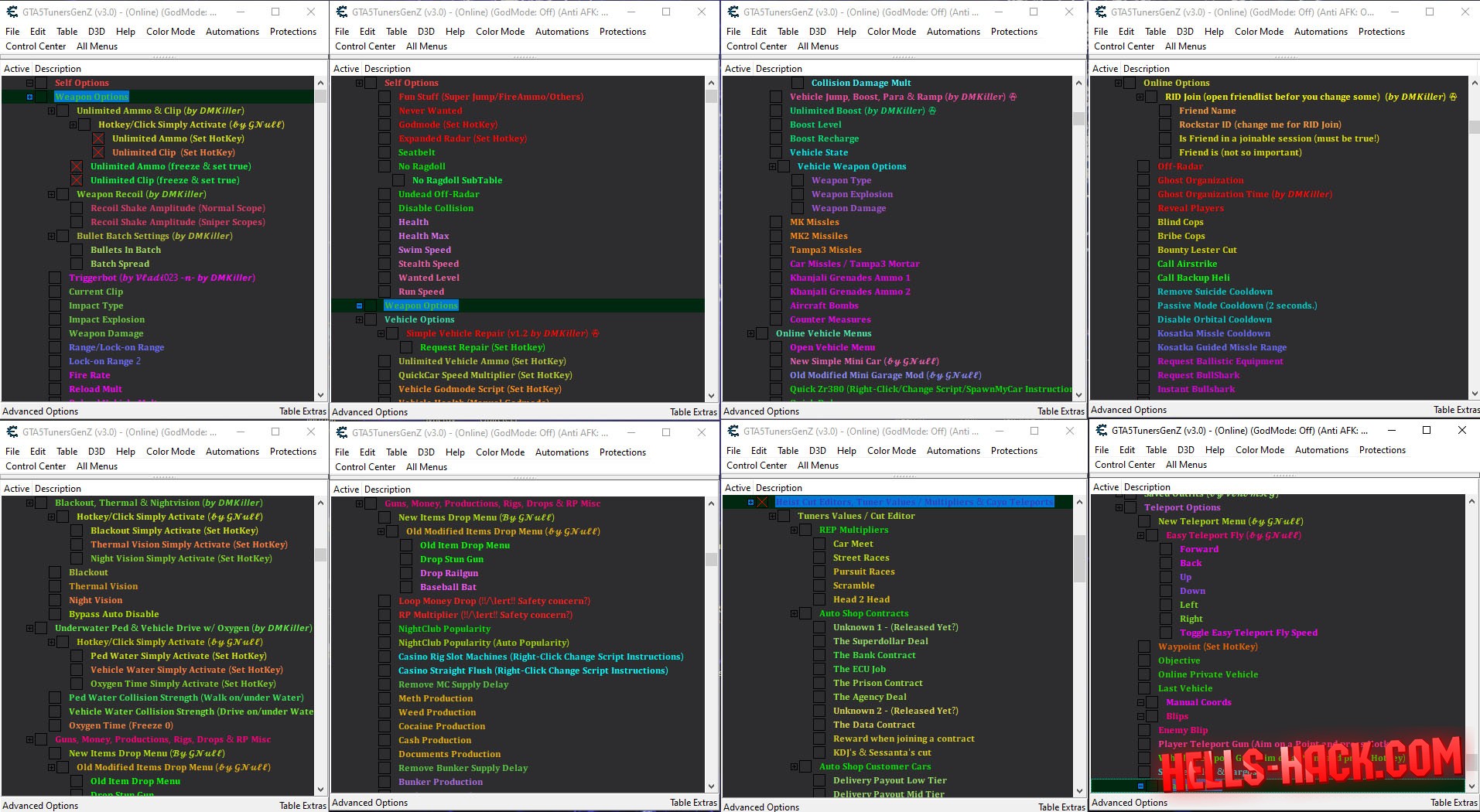Collapse the Online Options tree node

pos(1118,83)
